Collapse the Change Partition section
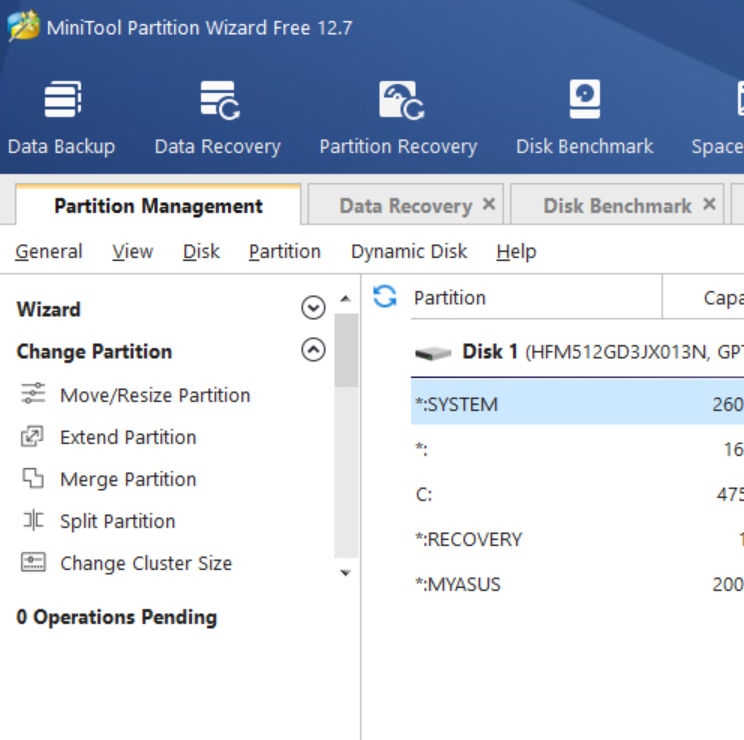The width and height of the screenshot is (744, 740). tap(313, 350)
